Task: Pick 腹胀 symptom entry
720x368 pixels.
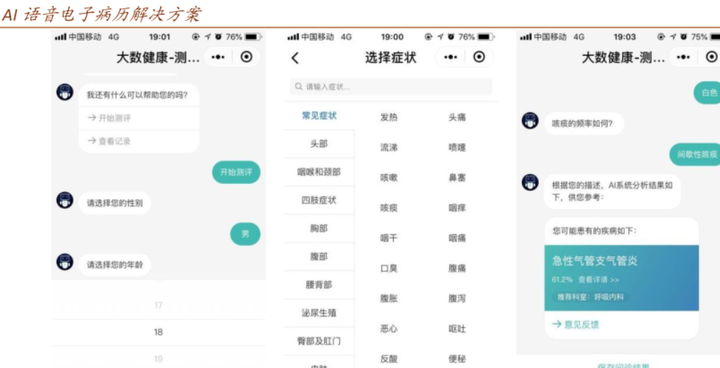Action: pos(389,299)
